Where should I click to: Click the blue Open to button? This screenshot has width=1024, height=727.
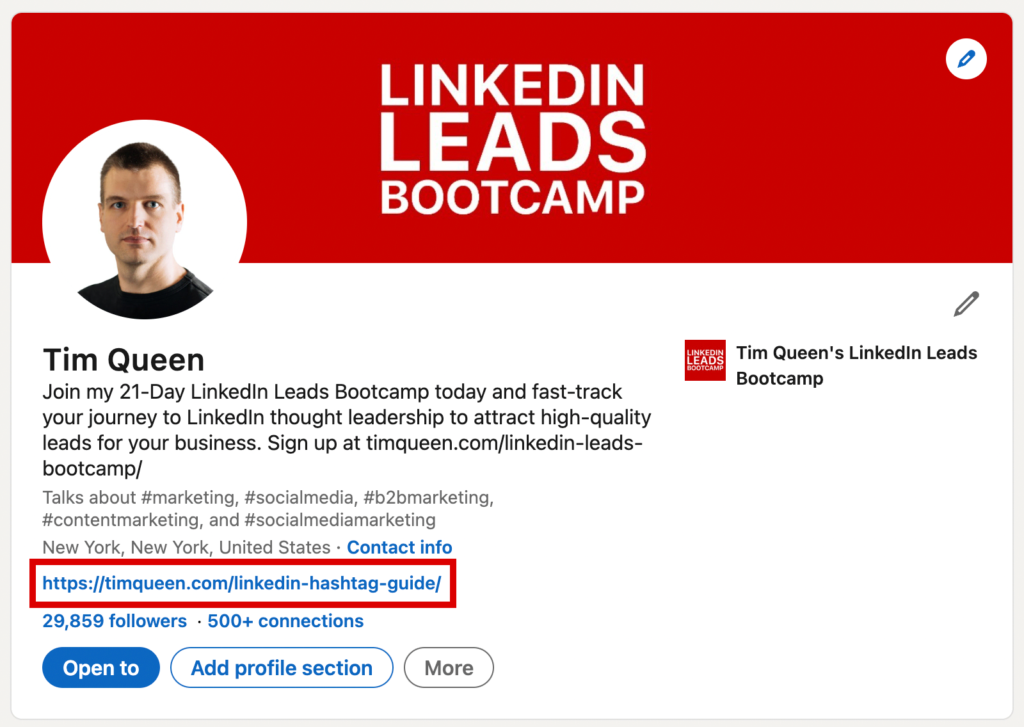coord(101,668)
